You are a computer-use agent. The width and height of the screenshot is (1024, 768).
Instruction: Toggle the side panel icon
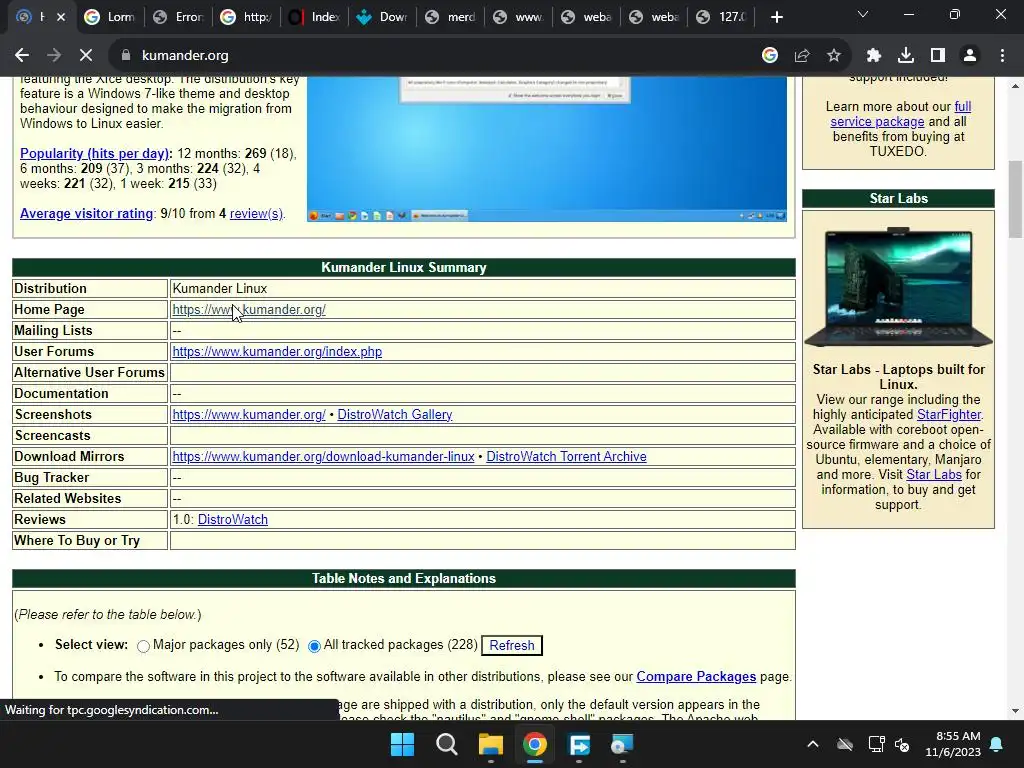(x=938, y=56)
